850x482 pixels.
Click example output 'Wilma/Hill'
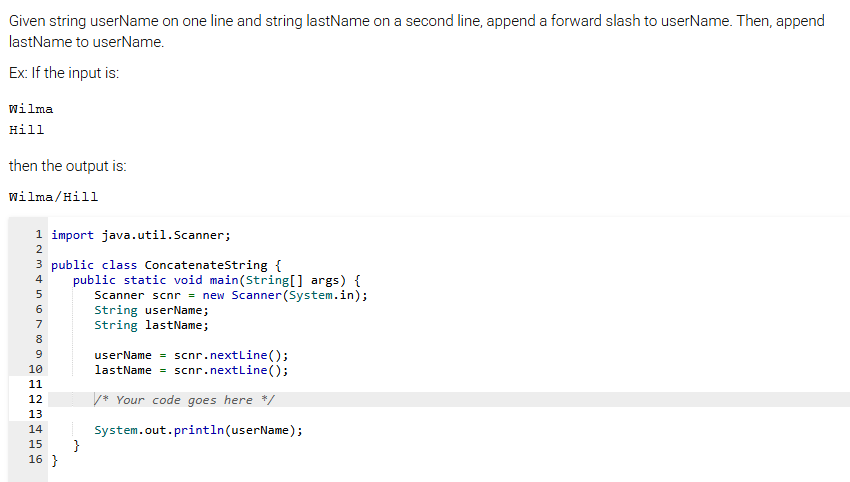point(54,197)
